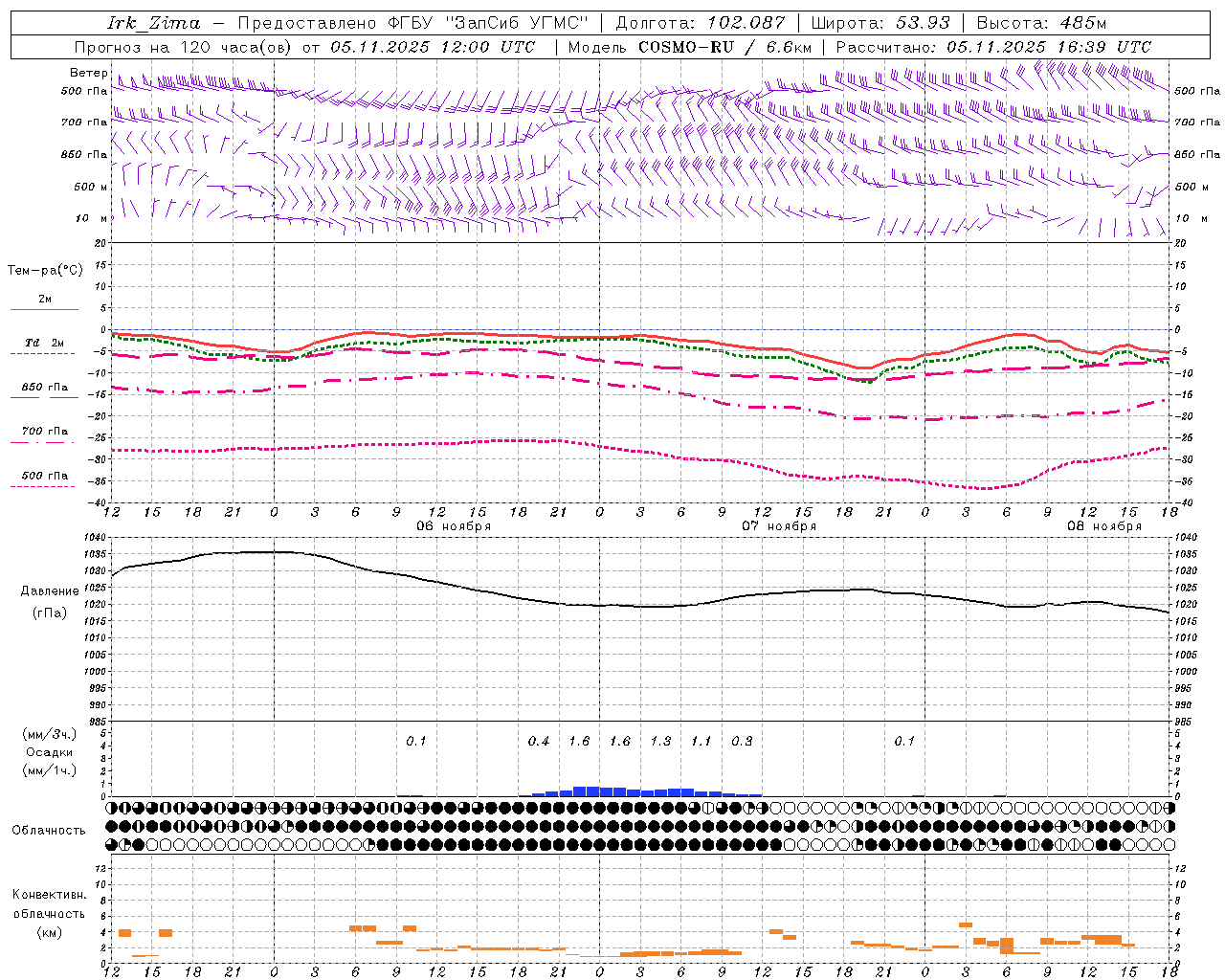This screenshot has height=980, width=1225.
Task: Click the '08 ноября' date label
Action: tap(1104, 526)
